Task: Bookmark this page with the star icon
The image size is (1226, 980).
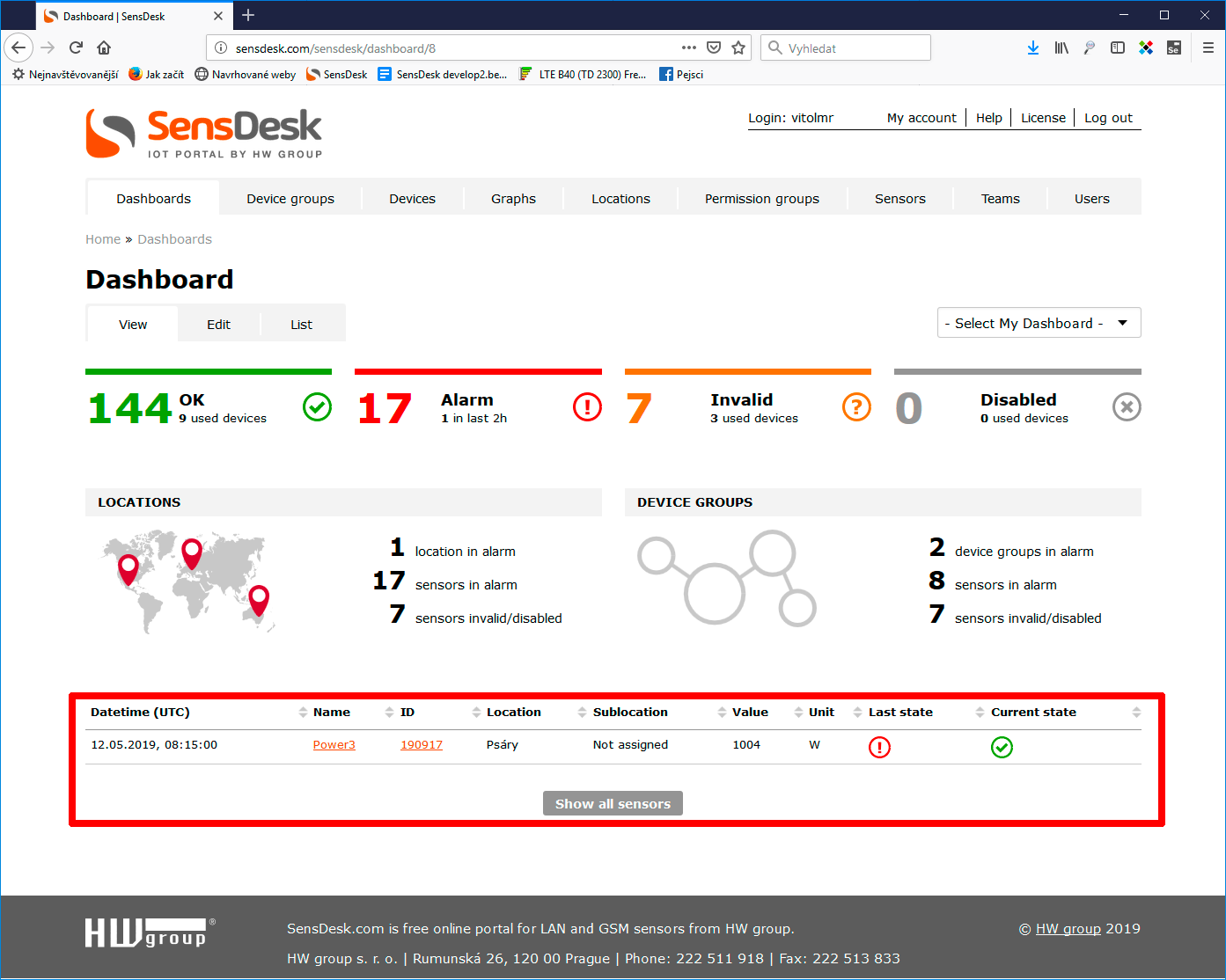Action: coord(738,48)
